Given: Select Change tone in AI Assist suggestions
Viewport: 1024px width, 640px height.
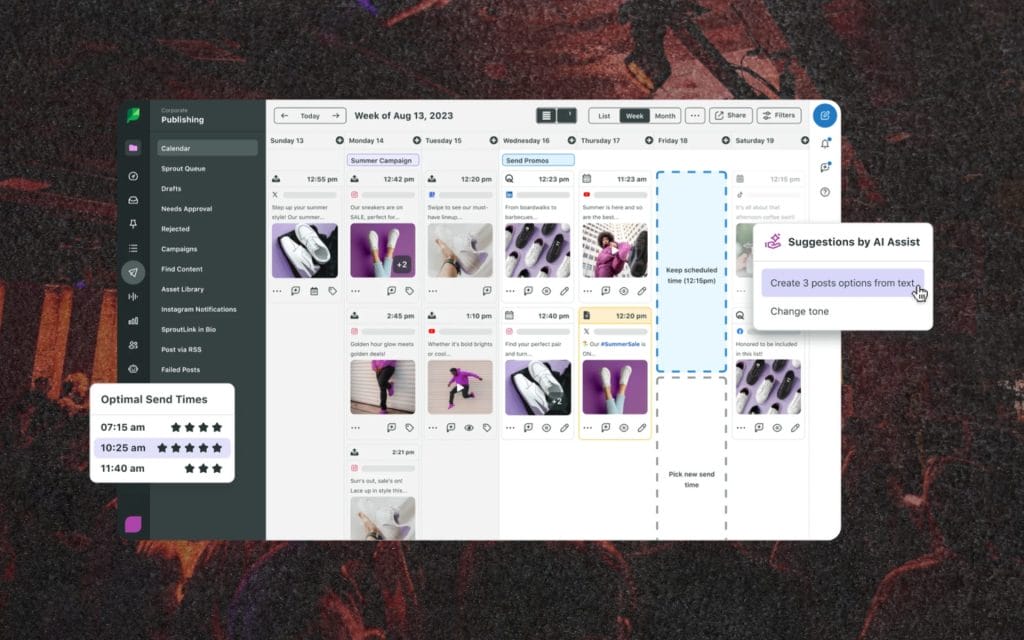Looking at the screenshot, I should pyautogui.click(x=799, y=311).
